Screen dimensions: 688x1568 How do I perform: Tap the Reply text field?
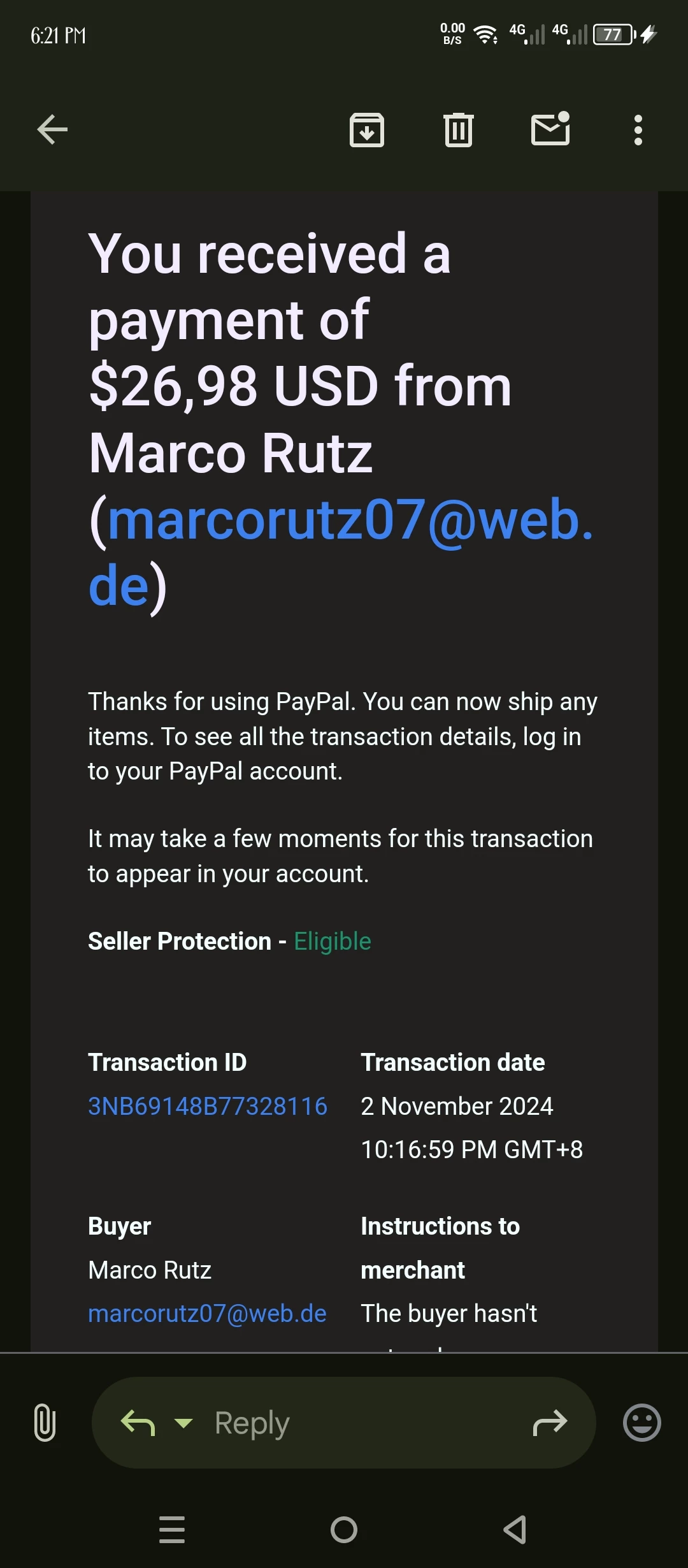tap(344, 1423)
